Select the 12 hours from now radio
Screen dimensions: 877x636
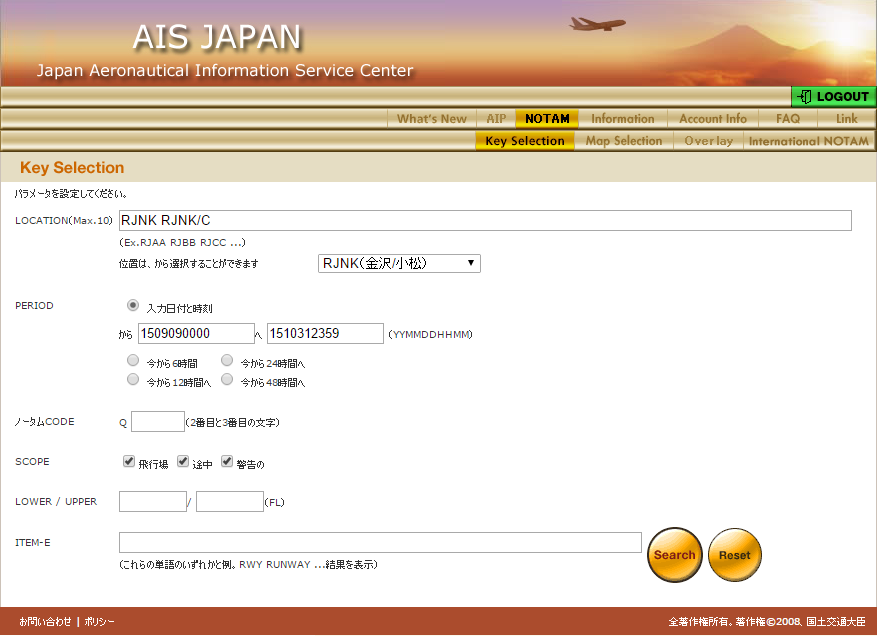click(133, 379)
